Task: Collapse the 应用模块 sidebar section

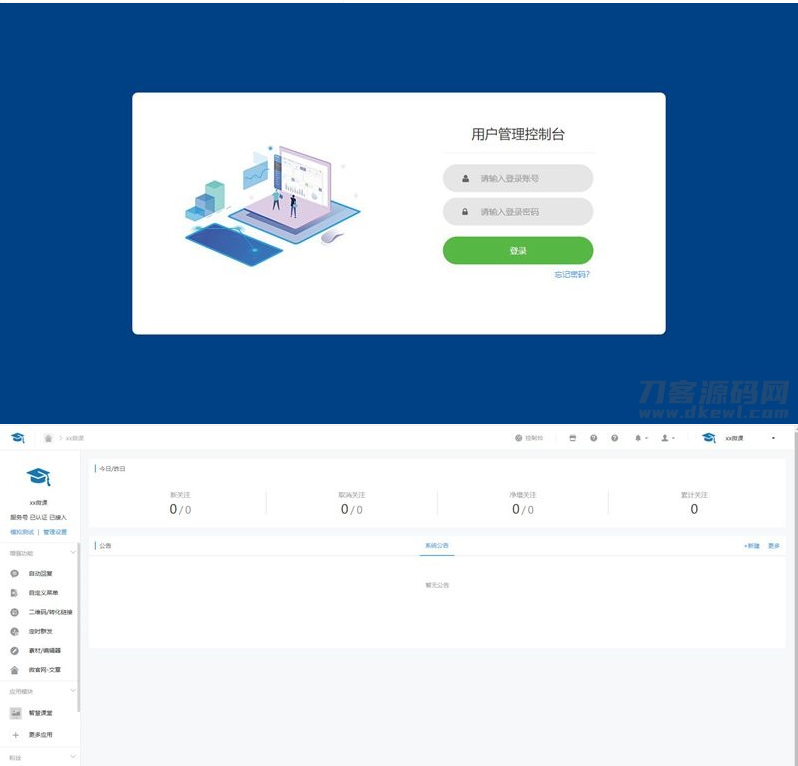Action: 72,691
